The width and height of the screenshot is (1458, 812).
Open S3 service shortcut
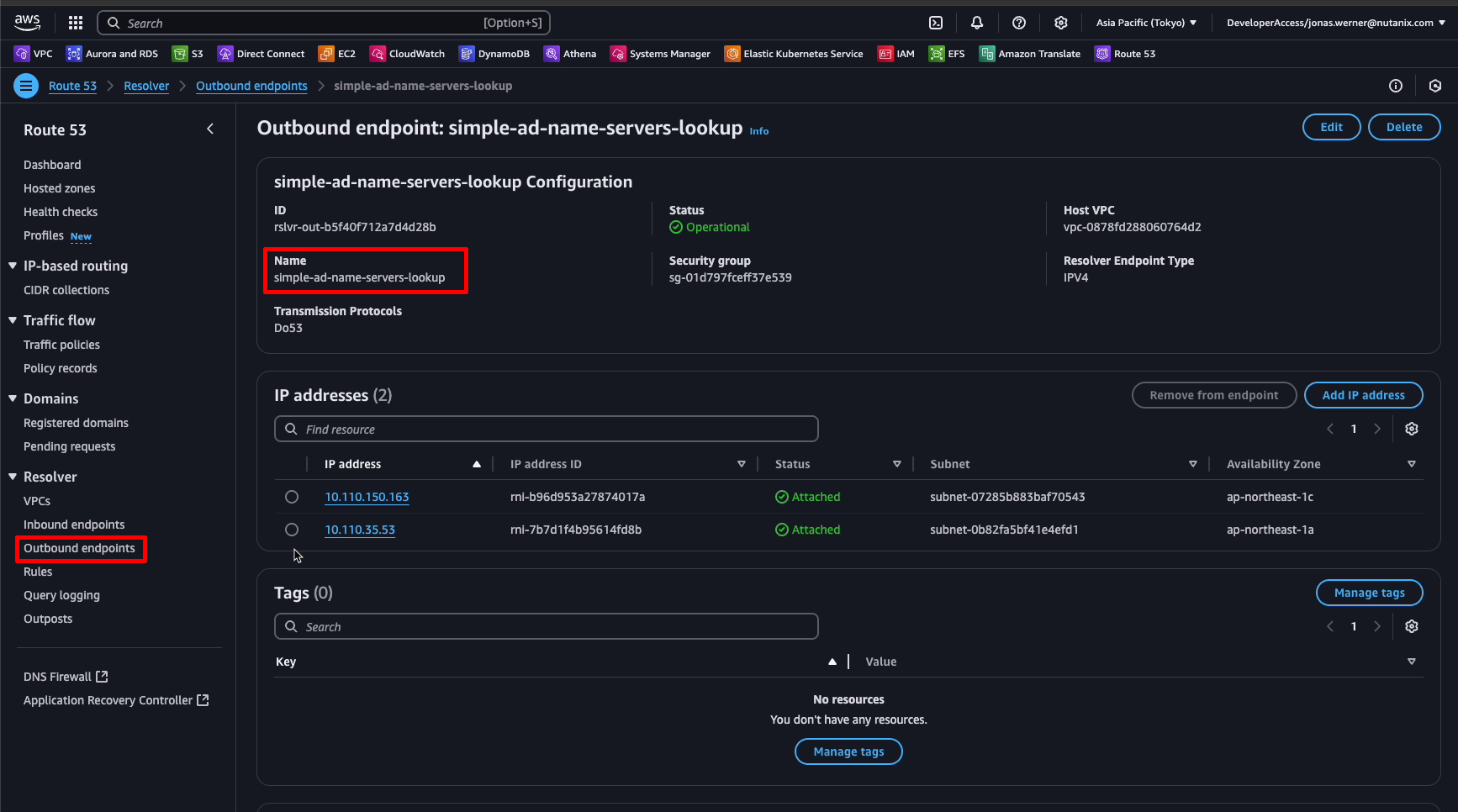pyautogui.click(x=188, y=54)
